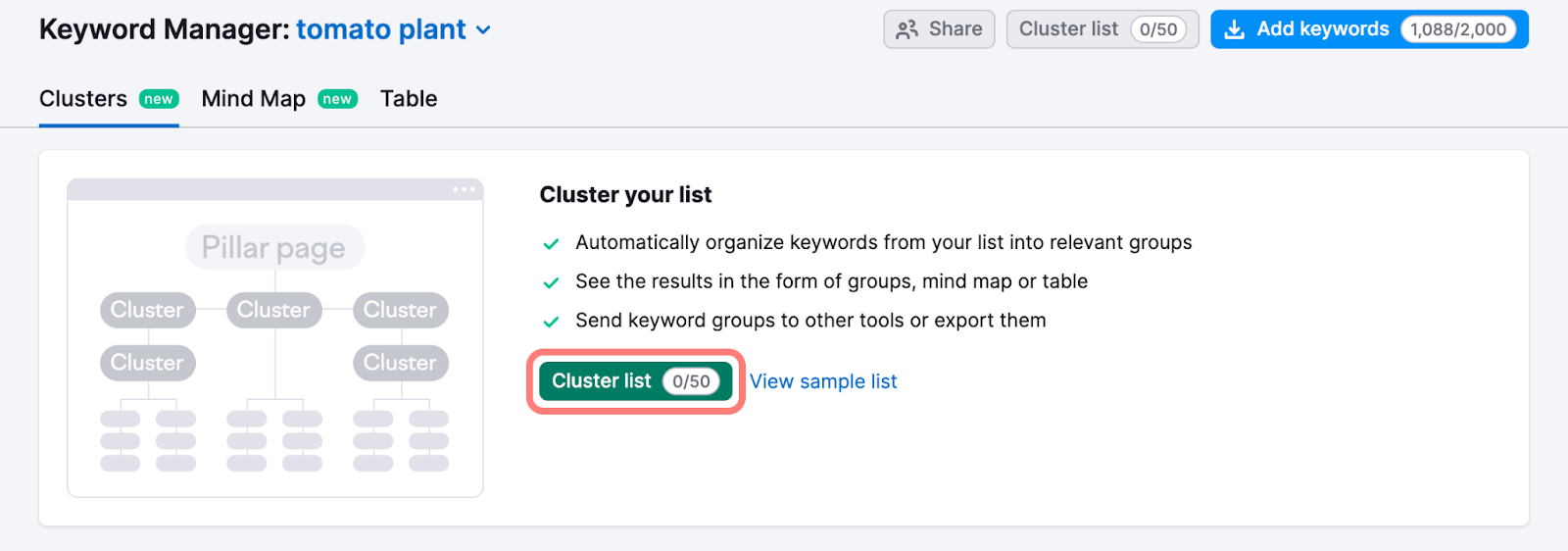Click the Add keywords download icon
The width and height of the screenshot is (1568, 551).
(x=1234, y=29)
